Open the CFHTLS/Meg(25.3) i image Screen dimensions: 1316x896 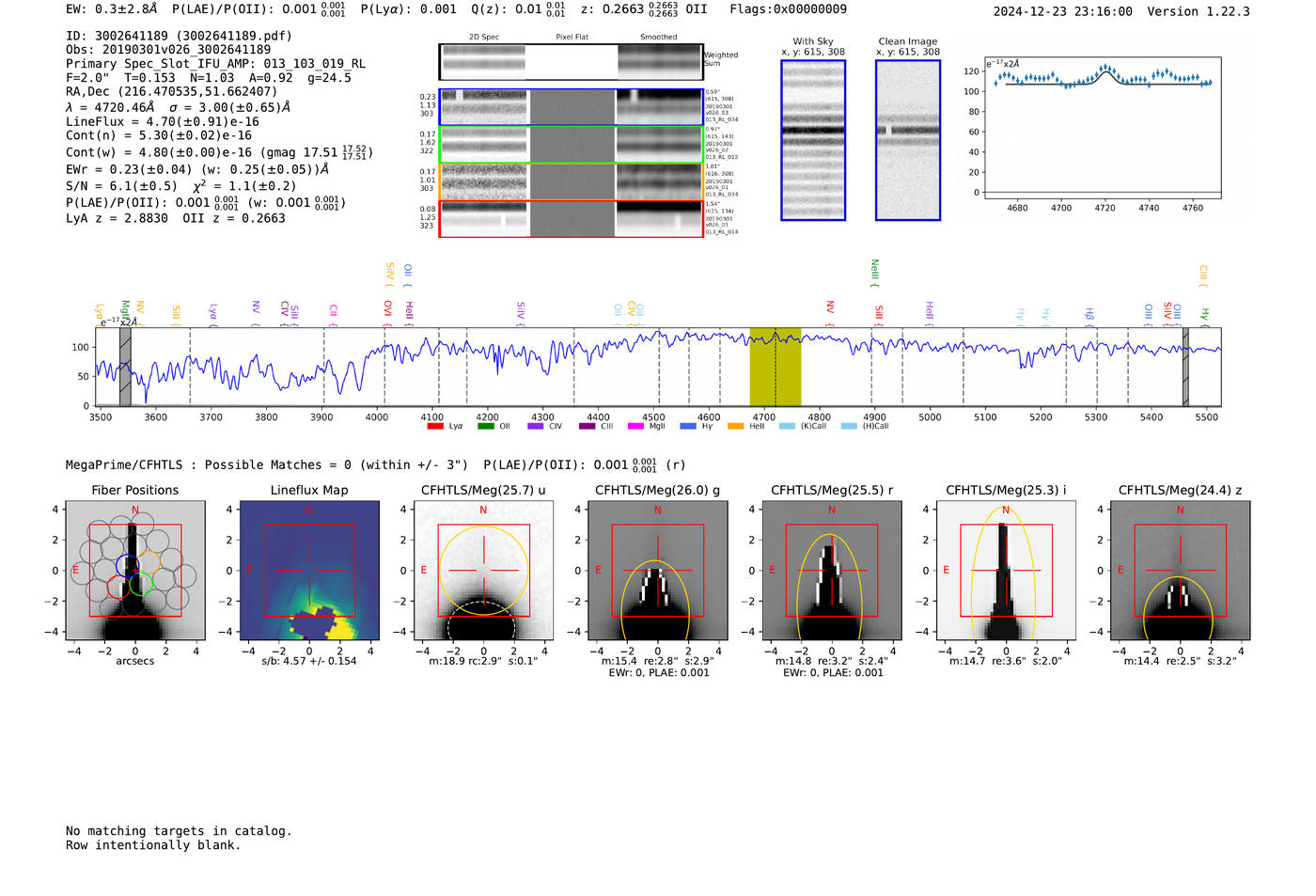click(x=1006, y=570)
